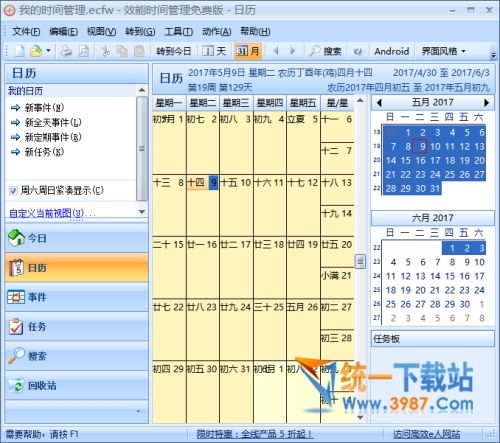Image resolution: width=500 pixels, height=443 pixels.
Task: Open the interface style dropdown
Action: tap(443, 51)
